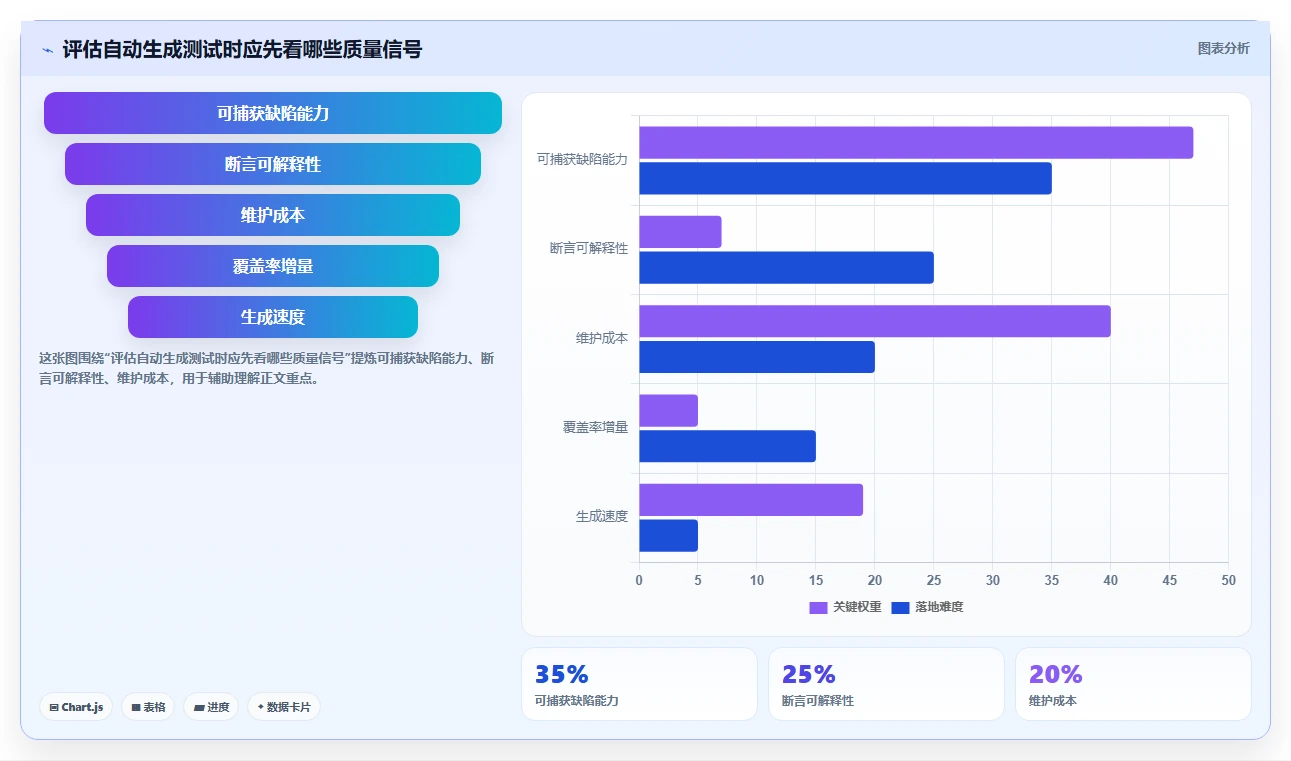Image resolution: width=1291 pixels, height=761 pixels.
Task: Click the blue 可捕获缺陷能力 chart bar
Action: pos(845,178)
